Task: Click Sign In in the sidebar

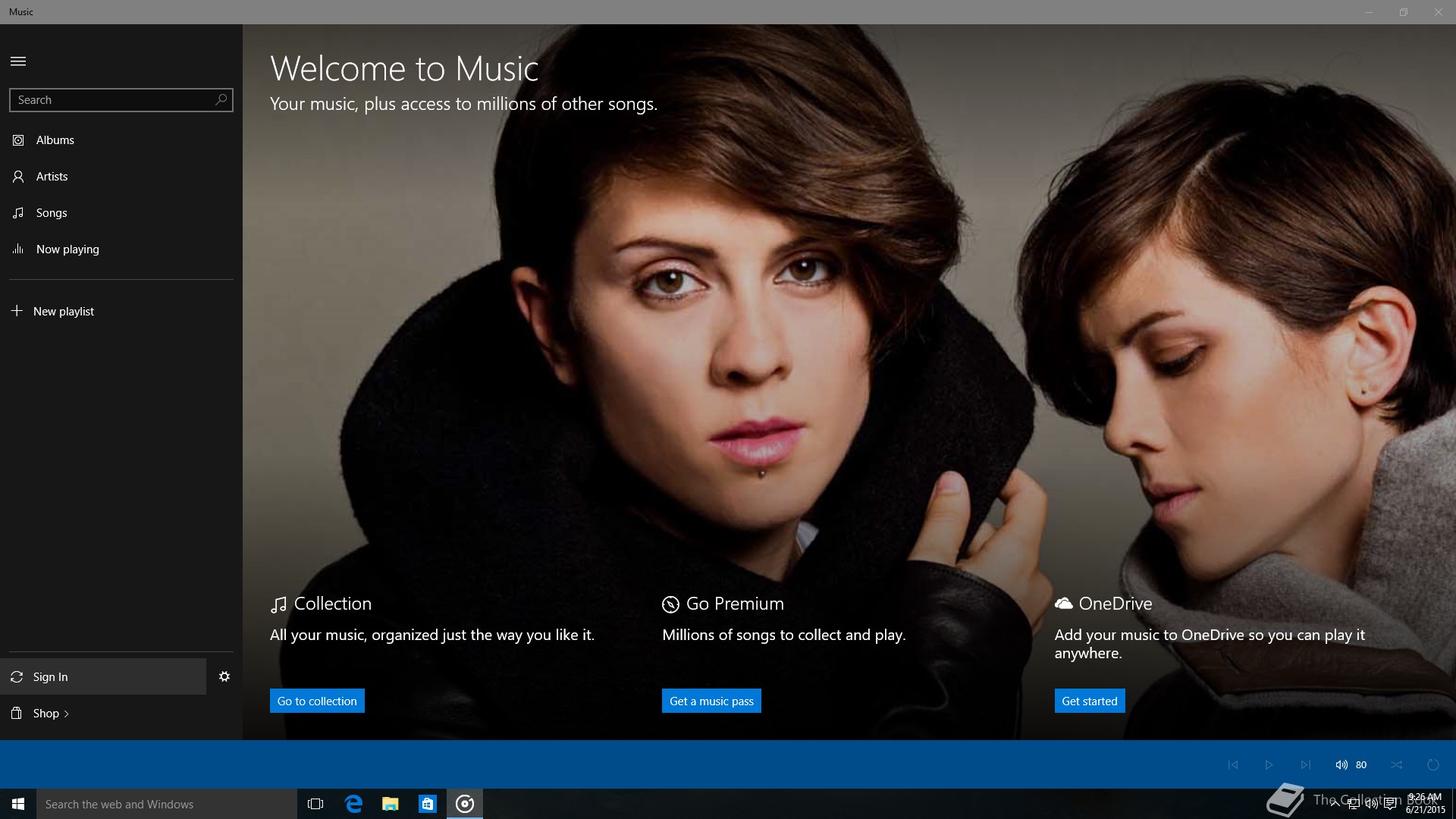Action: [103, 676]
